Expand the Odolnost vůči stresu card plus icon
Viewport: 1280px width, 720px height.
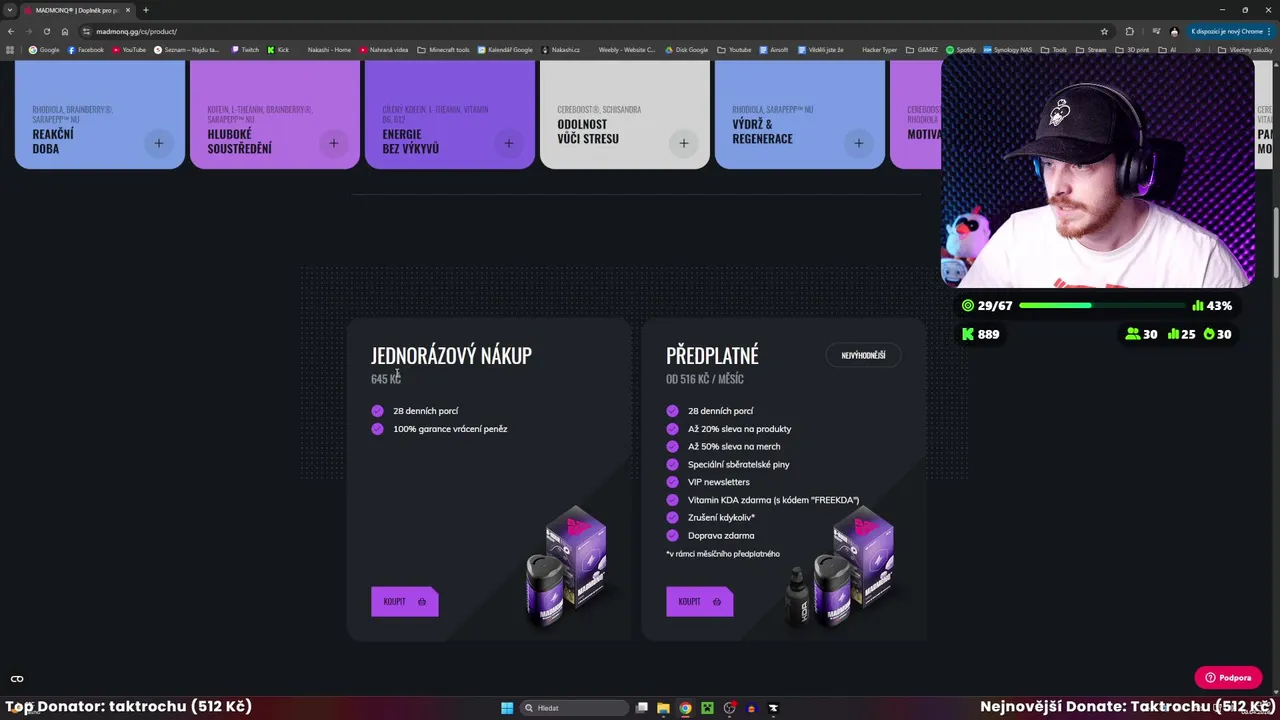tap(684, 143)
